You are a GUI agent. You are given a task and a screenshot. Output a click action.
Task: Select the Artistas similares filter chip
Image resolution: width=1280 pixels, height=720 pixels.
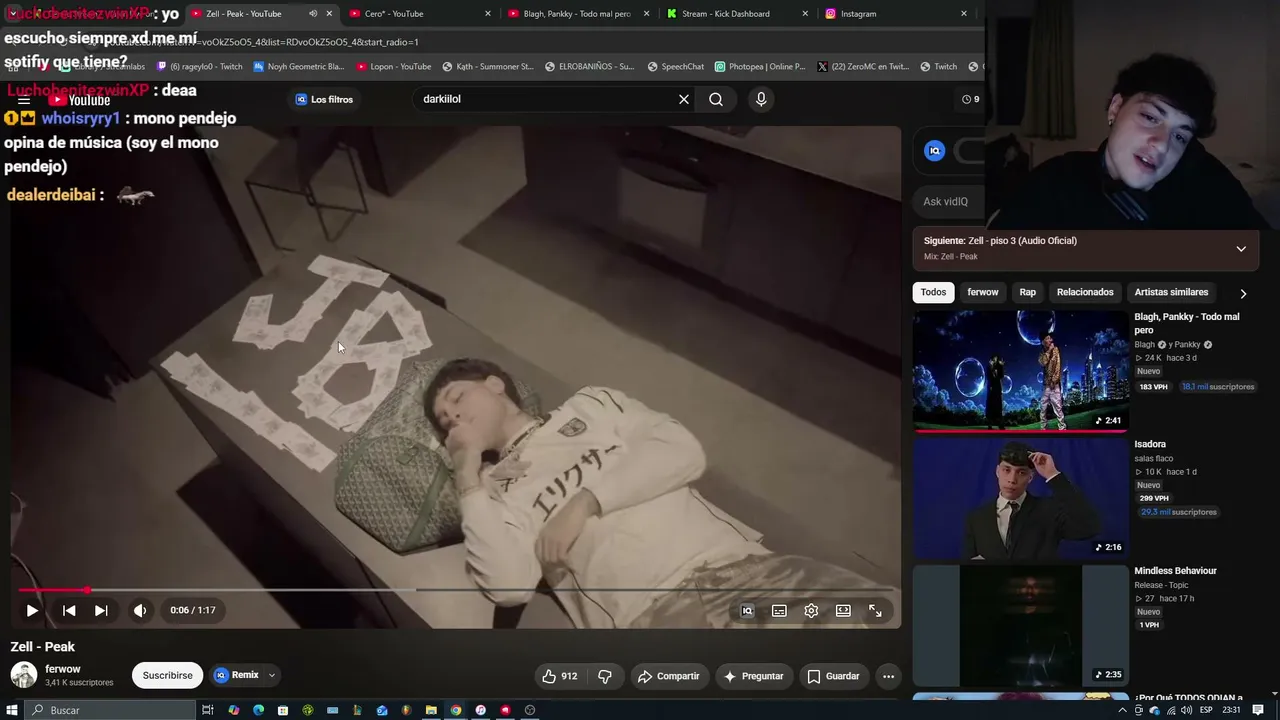tap(1171, 292)
